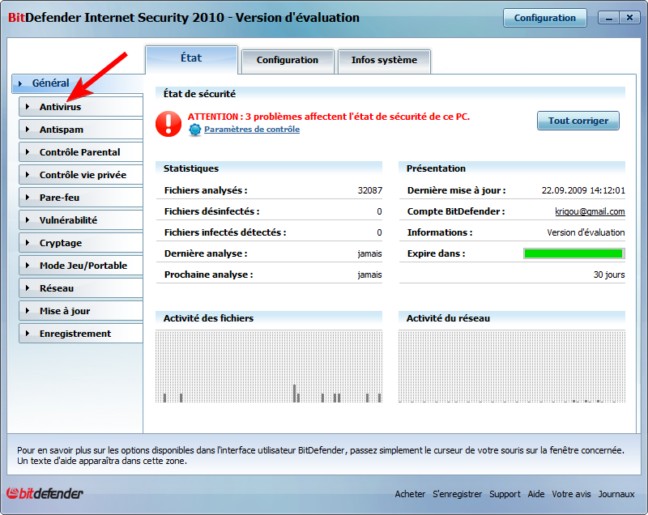Open the Journaux link
Screen dimensions: 648x515
[x=616, y=494]
